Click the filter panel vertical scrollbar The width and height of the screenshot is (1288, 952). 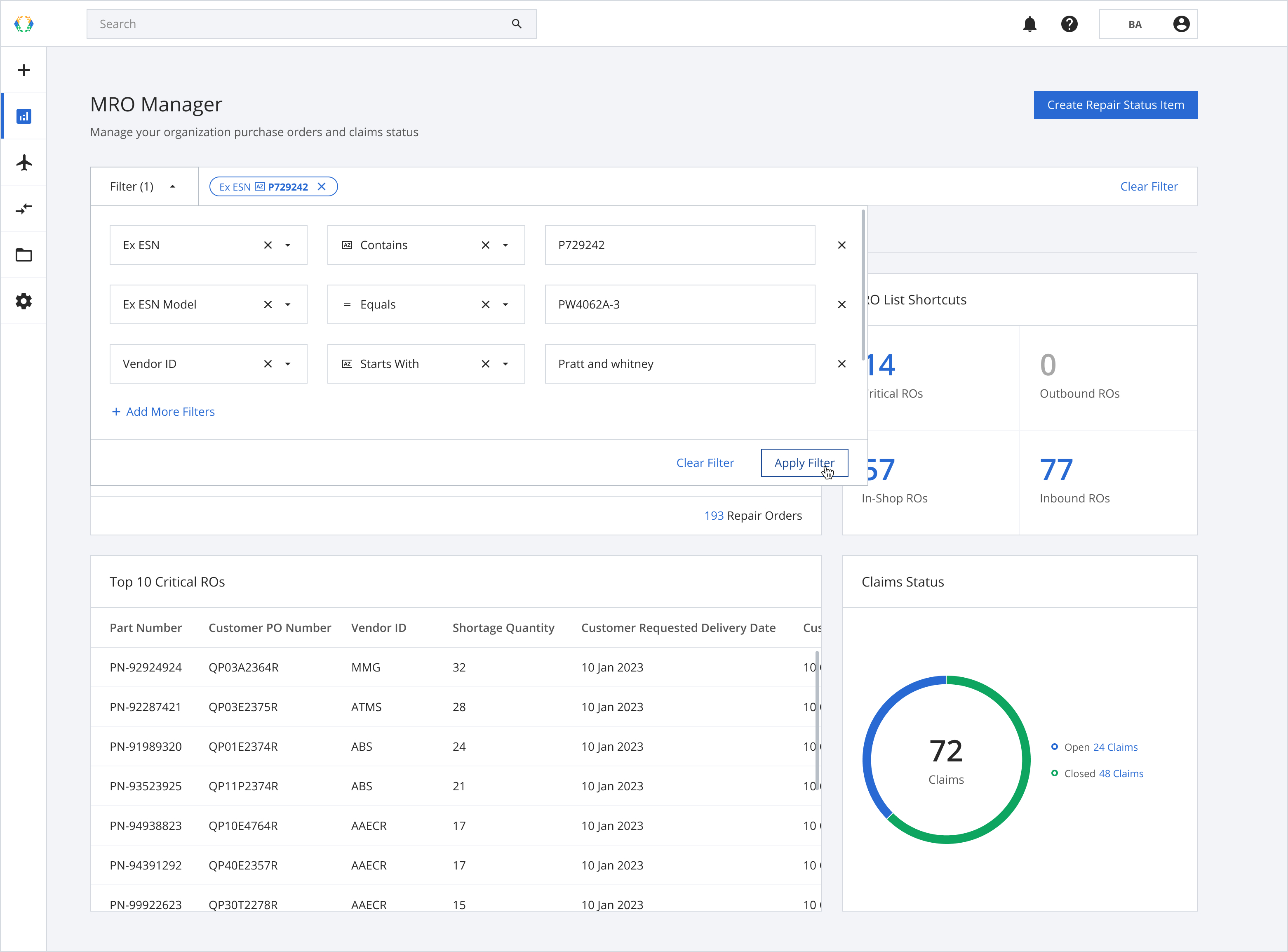(x=863, y=285)
